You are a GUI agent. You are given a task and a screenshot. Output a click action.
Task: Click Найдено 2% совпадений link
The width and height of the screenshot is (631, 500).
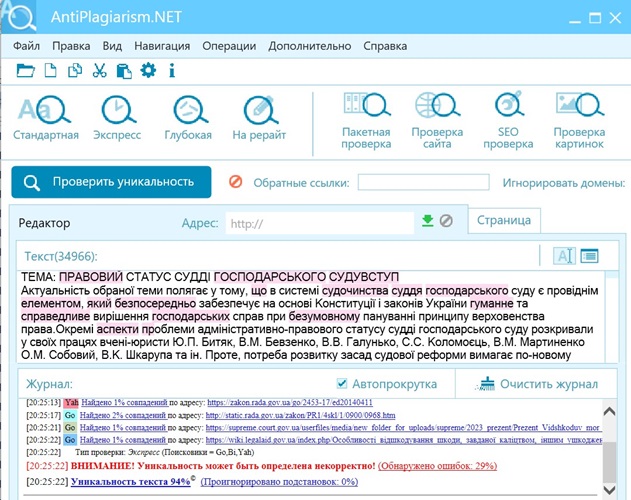click(123, 415)
